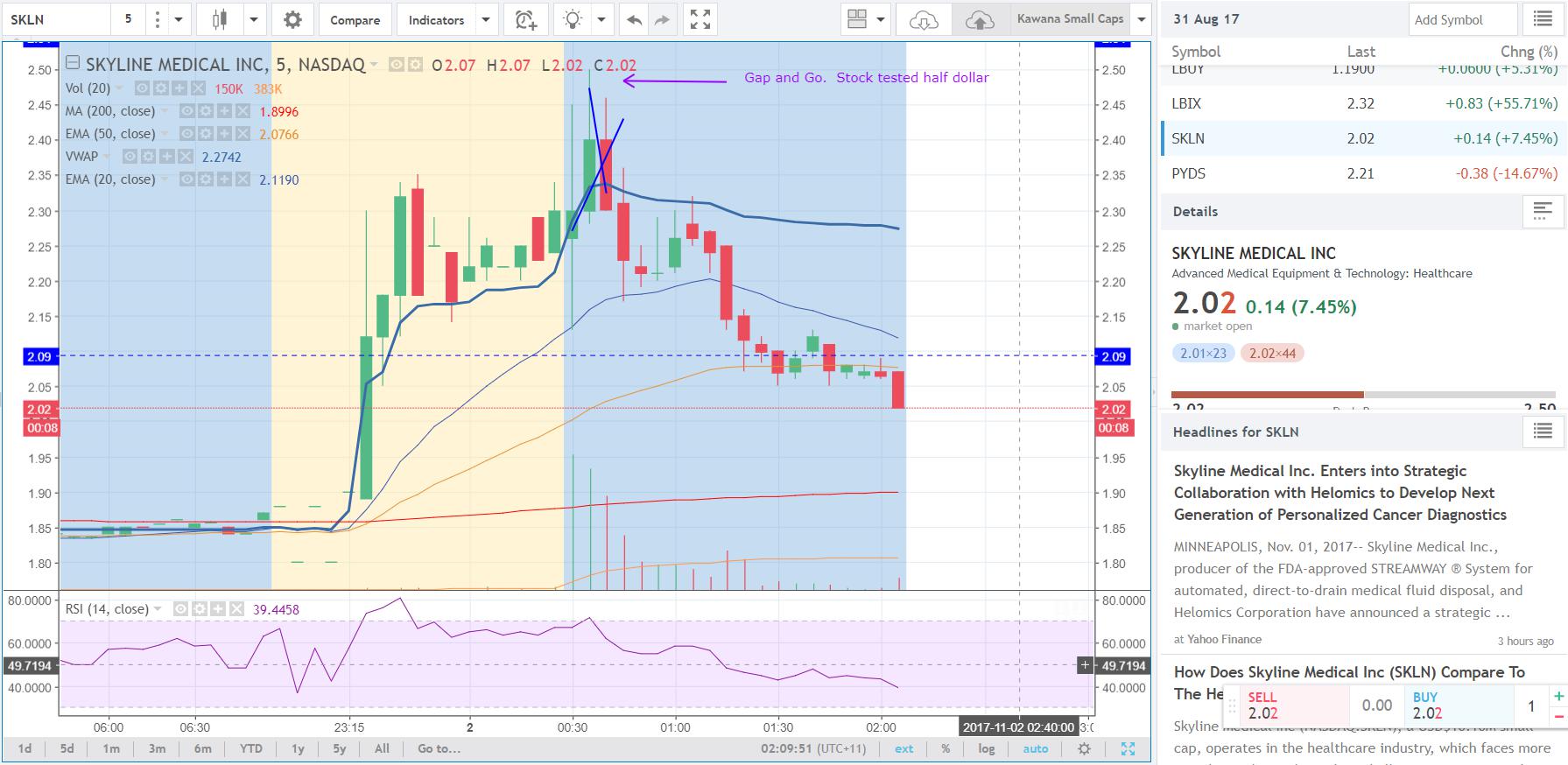Select the YTD time range
This screenshot has width=1568, height=765.
click(x=251, y=748)
